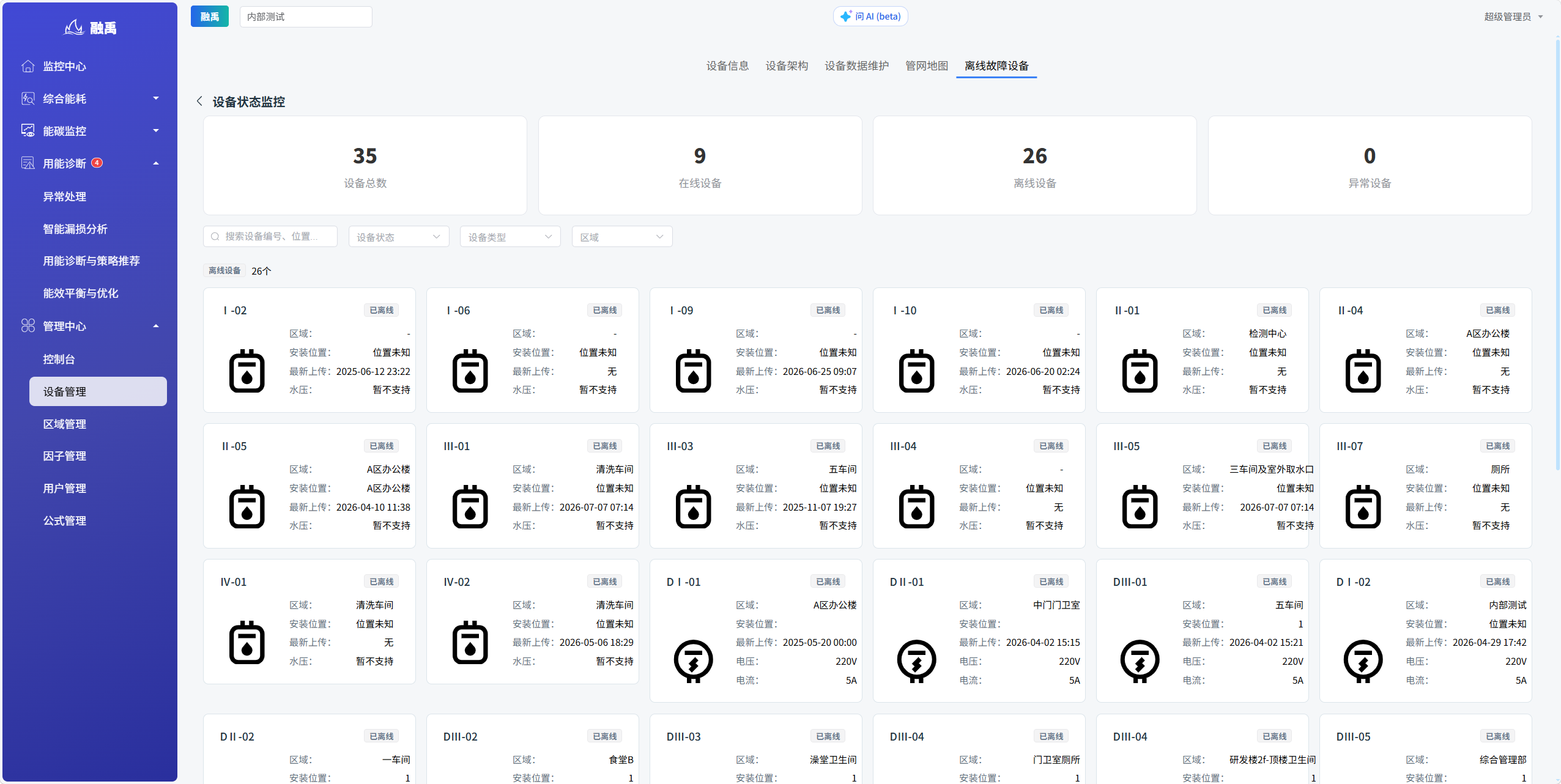The height and width of the screenshot is (784, 1561).
Task: Open the 超级管理员 user menu
Action: point(1513,17)
